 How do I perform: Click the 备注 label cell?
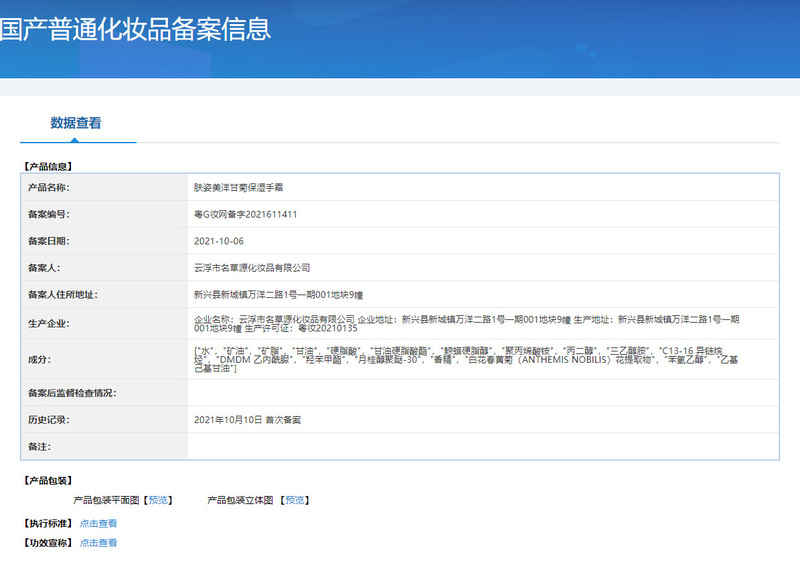(104, 446)
